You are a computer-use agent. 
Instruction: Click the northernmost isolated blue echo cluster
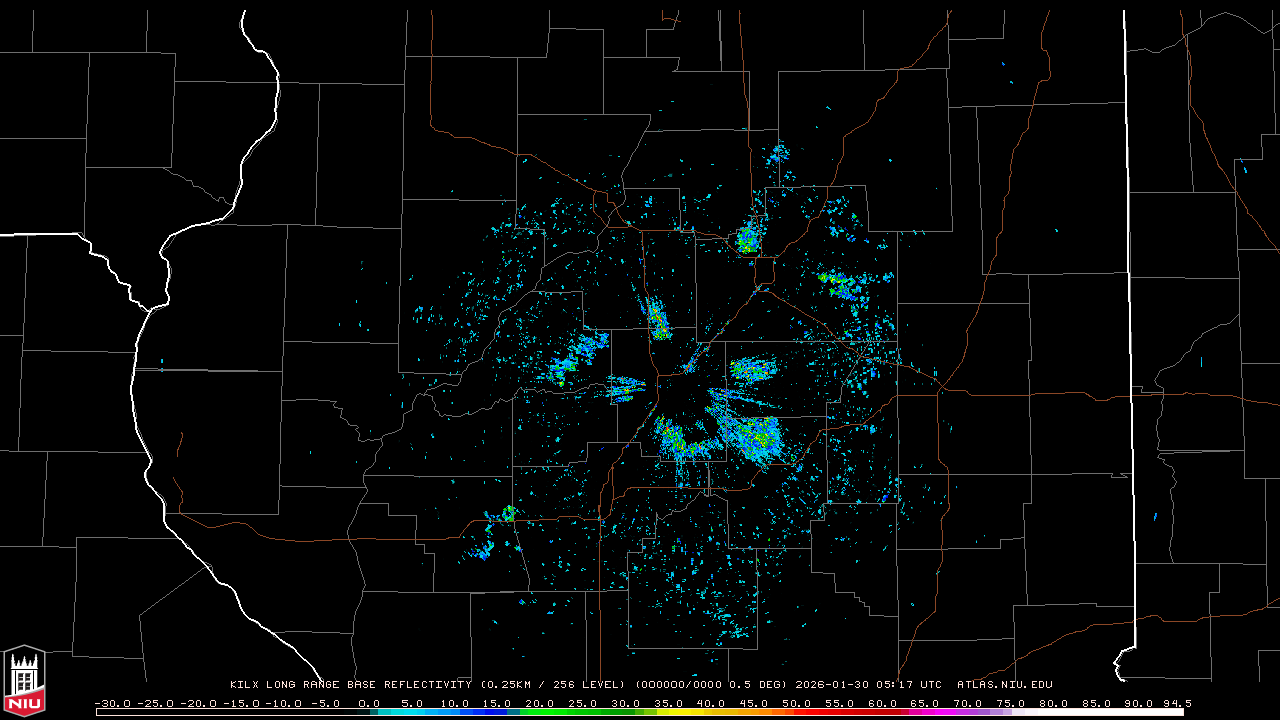pos(778,154)
